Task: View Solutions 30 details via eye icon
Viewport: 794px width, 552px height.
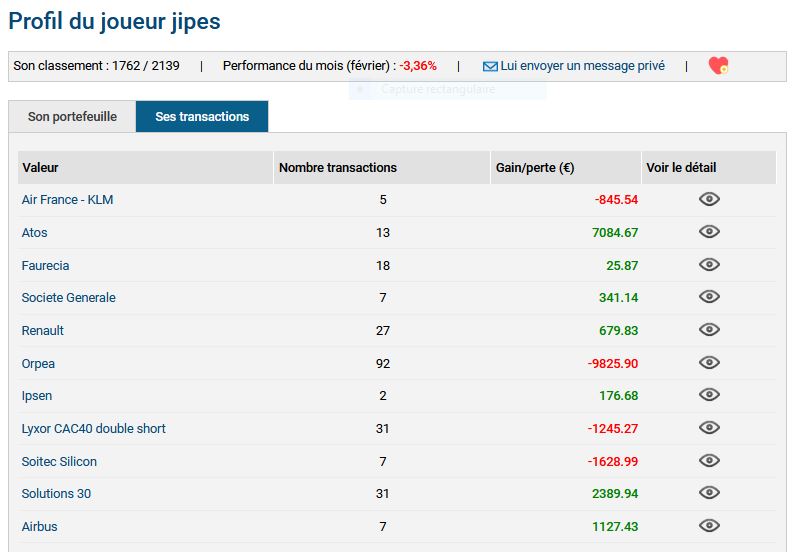Action: (x=709, y=492)
